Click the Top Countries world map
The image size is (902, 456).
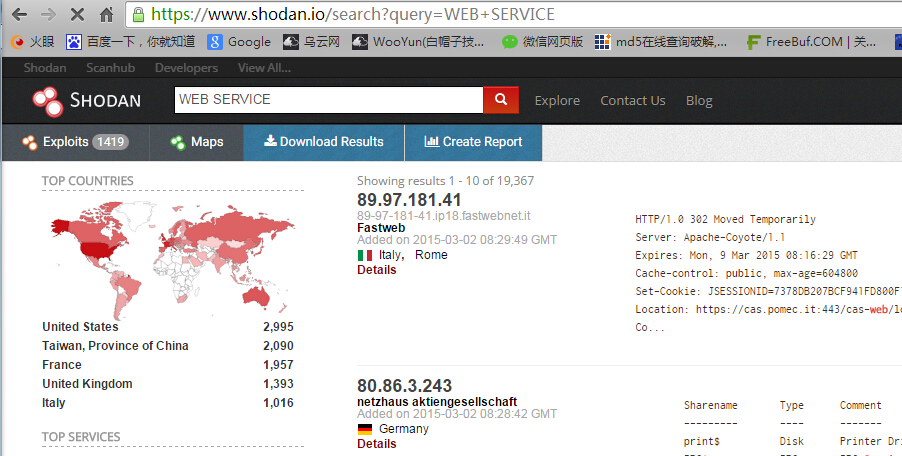tap(173, 259)
